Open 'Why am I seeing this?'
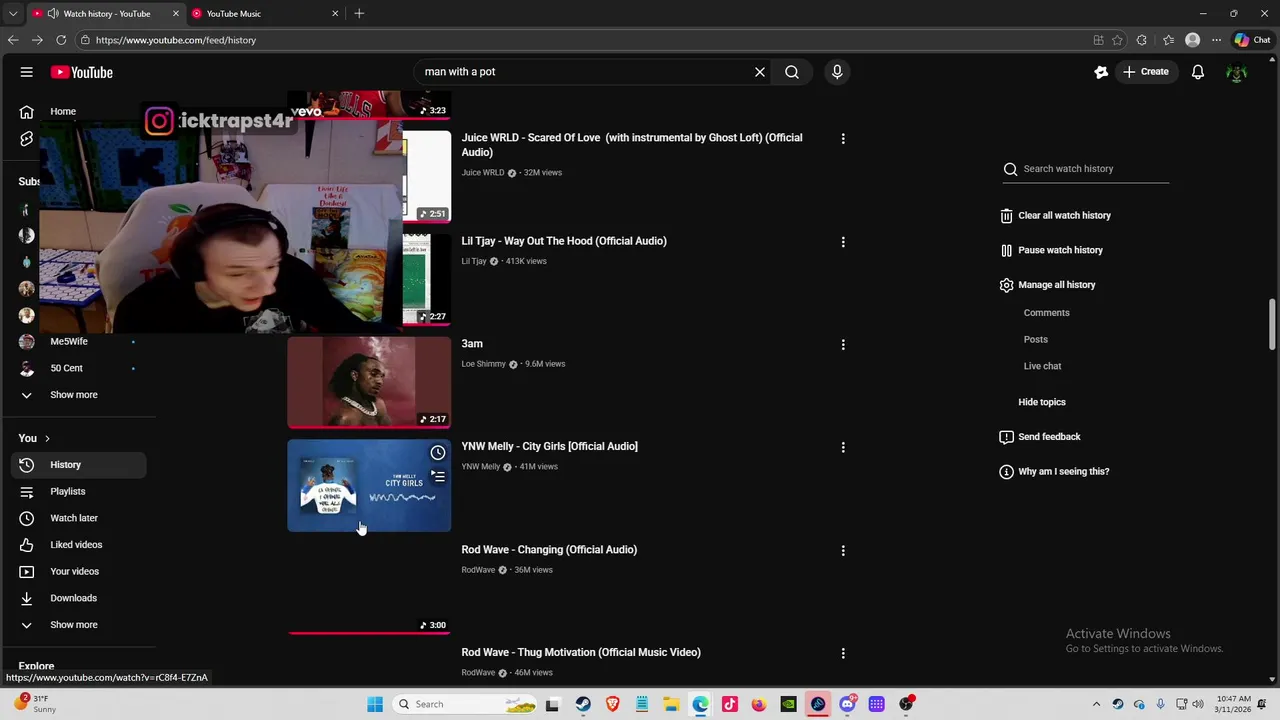Image resolution: width=1280 pixels, height=720 pixels. (x=1054, y=472)
